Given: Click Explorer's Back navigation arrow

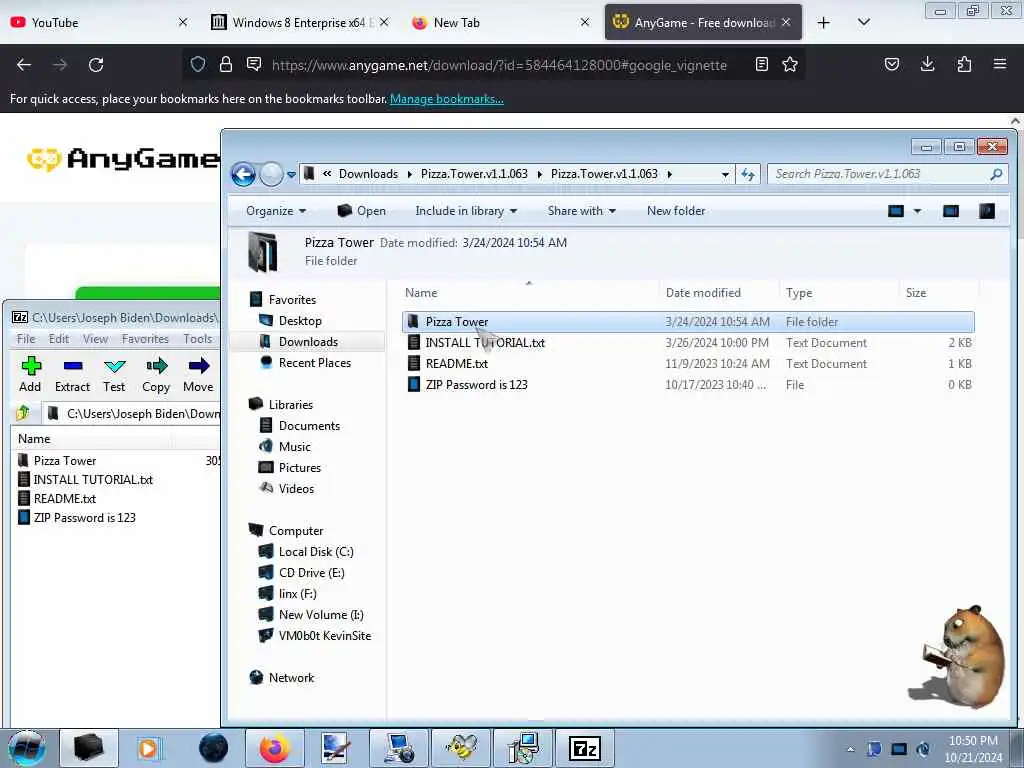Looking at the screenshot, I should click(x=244, y=174).
